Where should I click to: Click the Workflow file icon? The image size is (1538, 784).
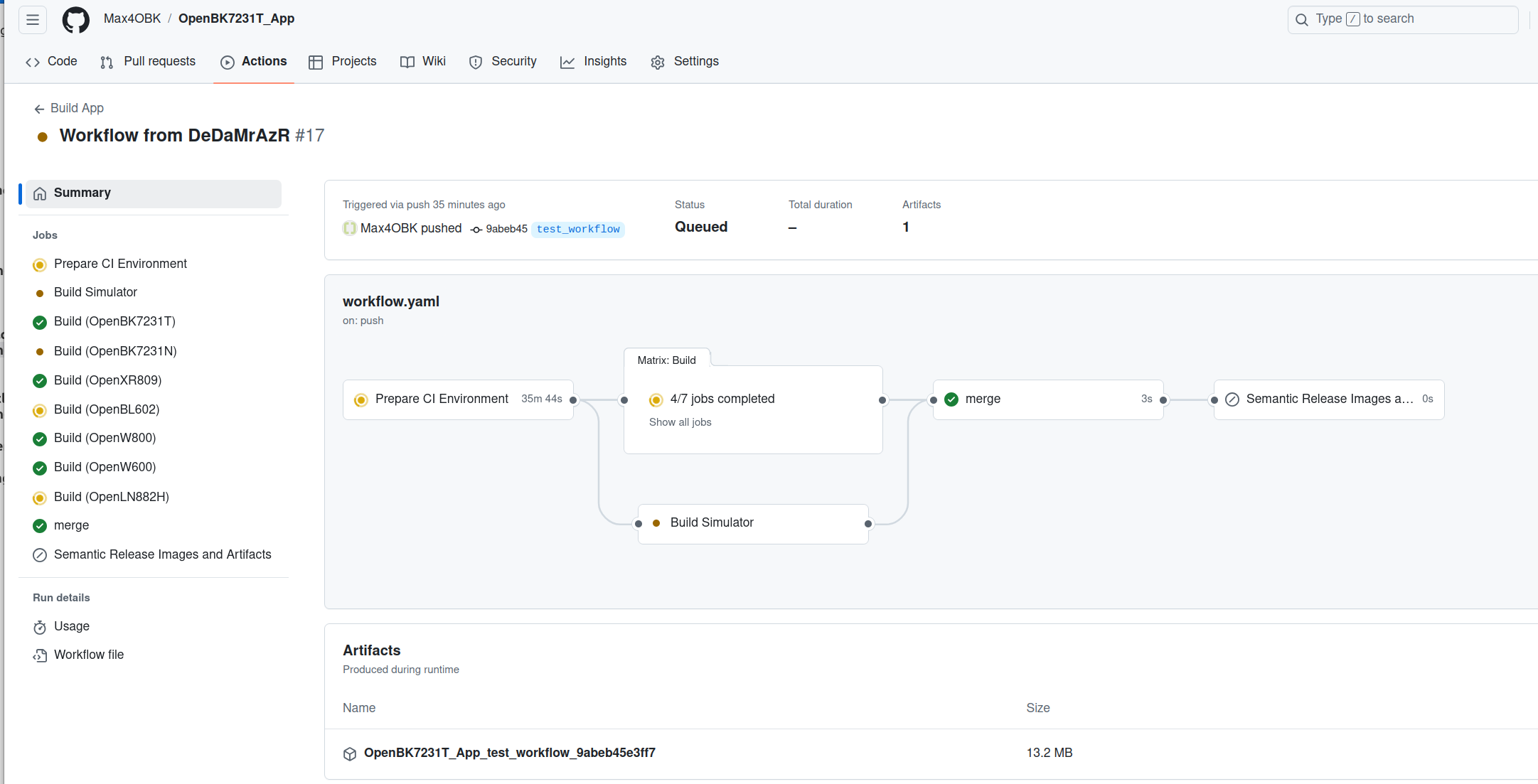point(40,655)
